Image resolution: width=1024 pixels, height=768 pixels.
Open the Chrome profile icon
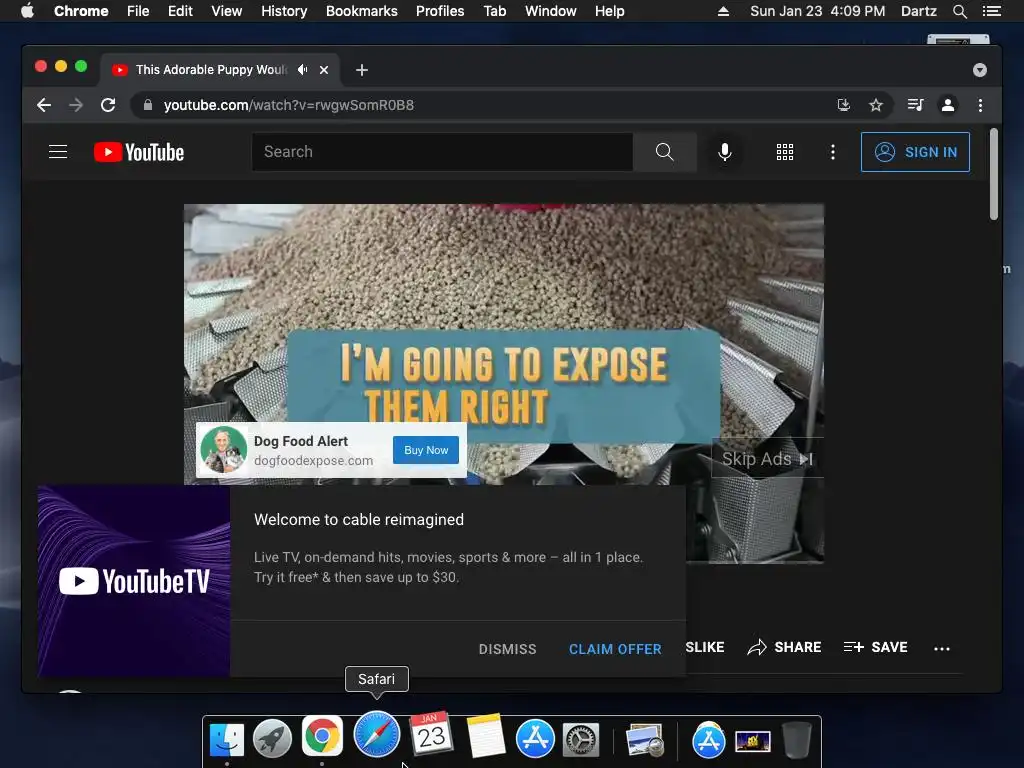coord(948,105)
